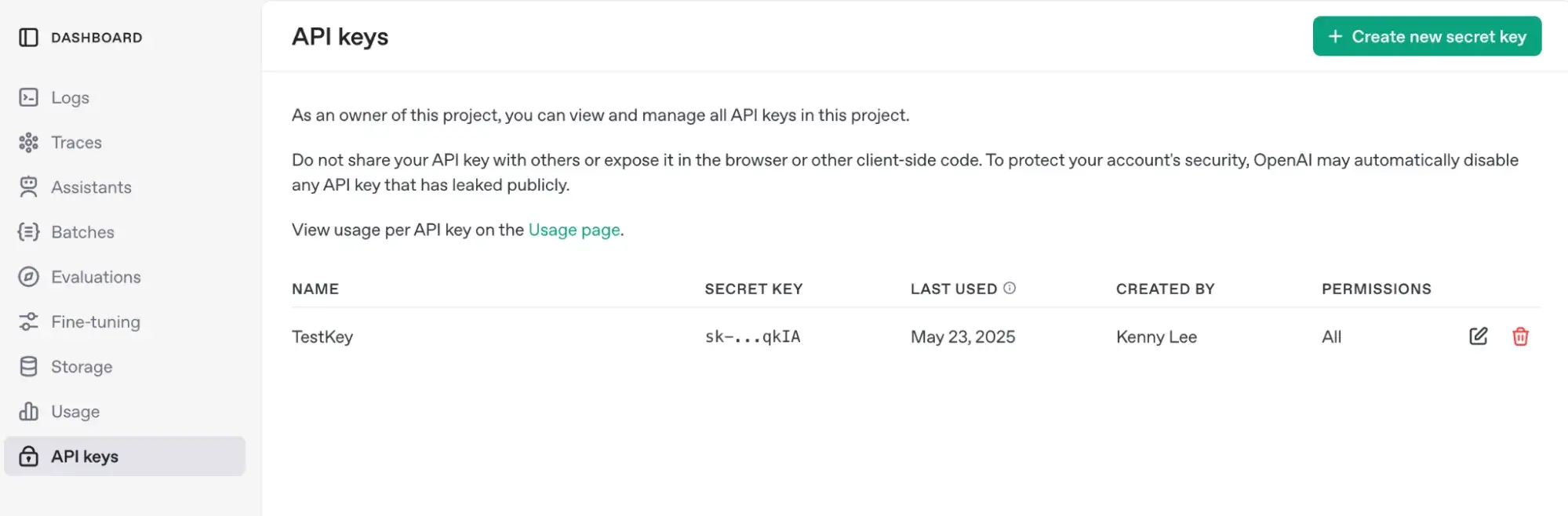This screenshot has height=516, width=1568.
Task: Click the Fine-tuning sliders icon
Action: point(28,322)
